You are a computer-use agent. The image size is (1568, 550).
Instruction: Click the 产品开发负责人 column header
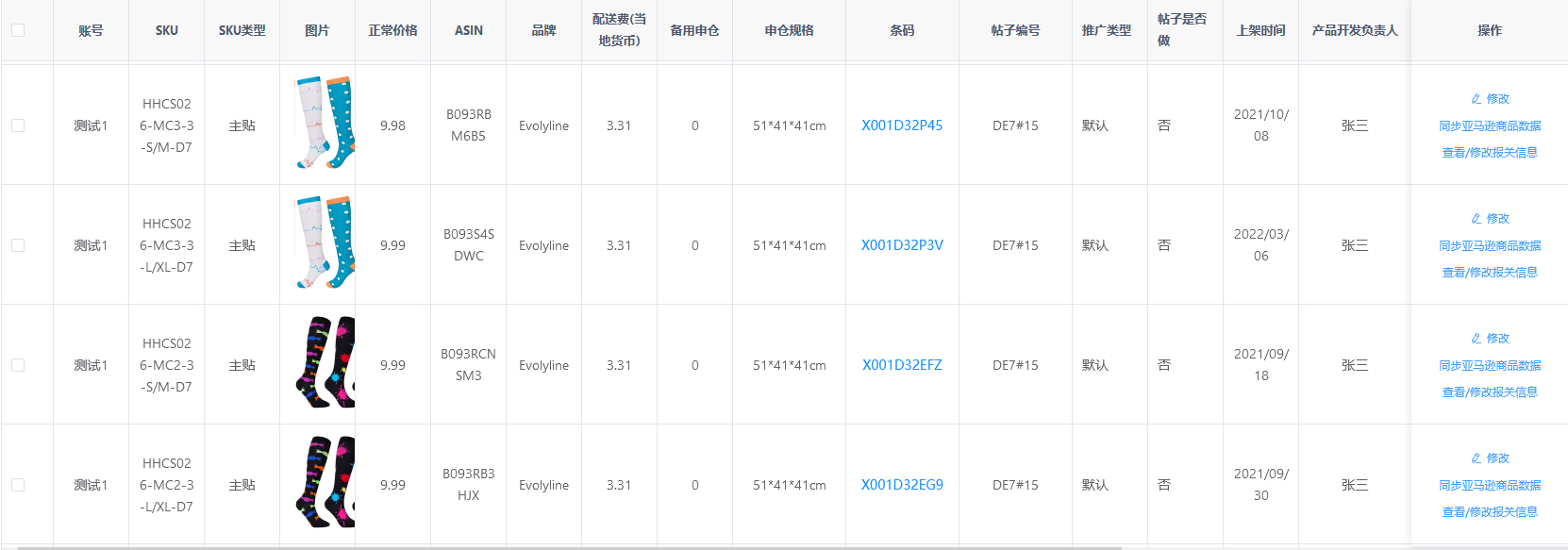[x=1355, y=31]
